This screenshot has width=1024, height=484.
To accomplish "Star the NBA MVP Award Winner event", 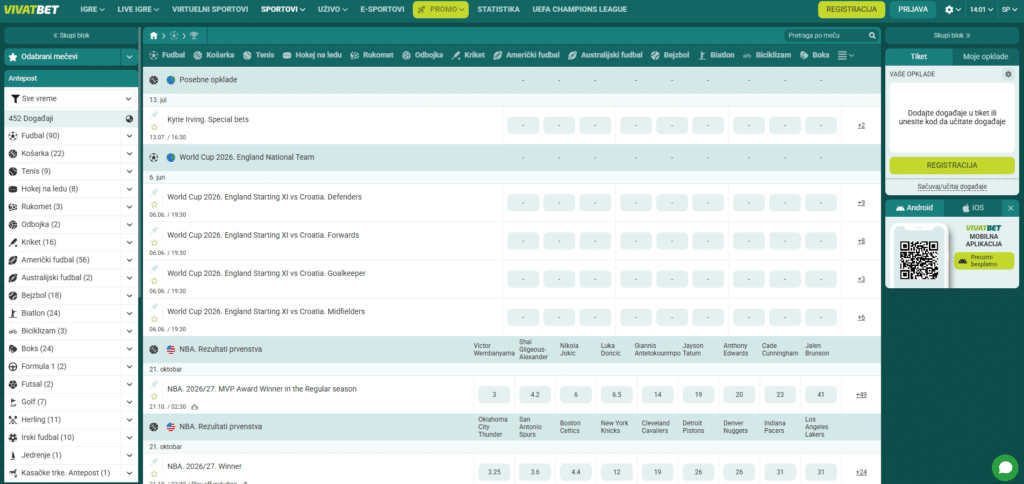I will [155, 396].
